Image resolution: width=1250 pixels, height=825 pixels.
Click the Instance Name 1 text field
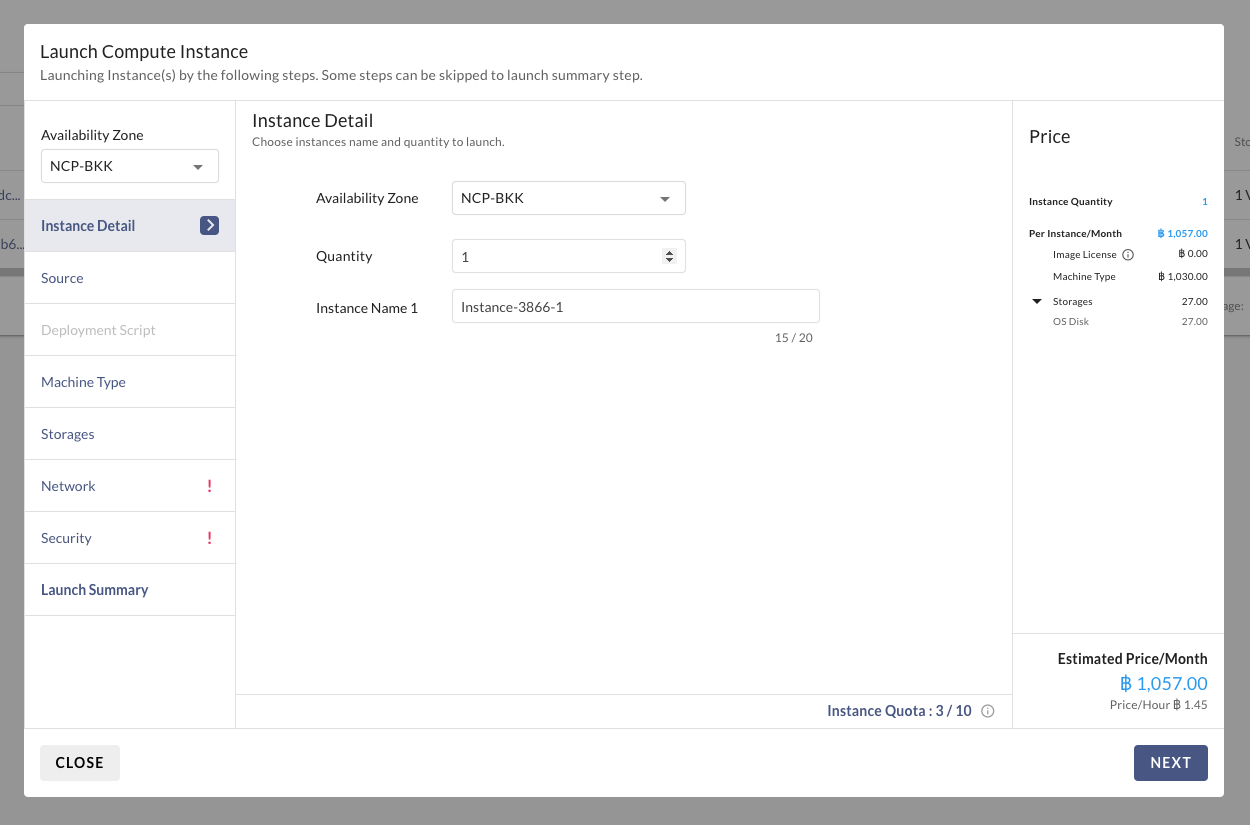pyautogui.click(x=635, y=307)
